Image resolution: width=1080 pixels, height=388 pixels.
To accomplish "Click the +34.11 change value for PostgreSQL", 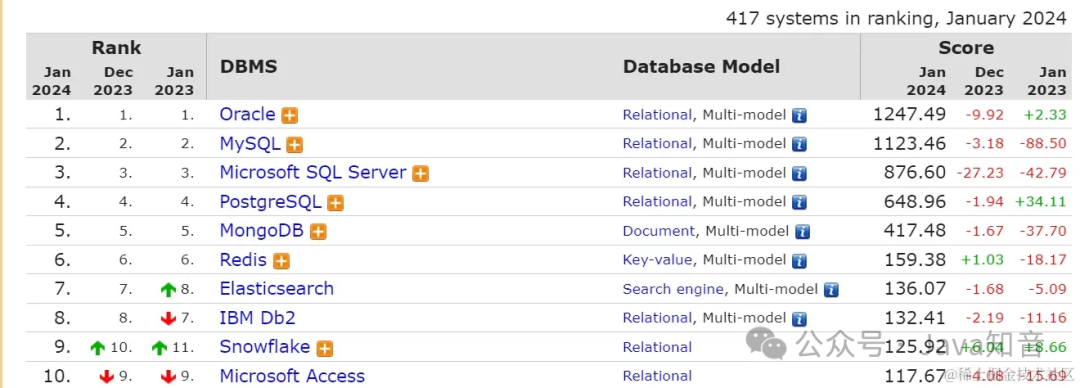I will 1041,202.
